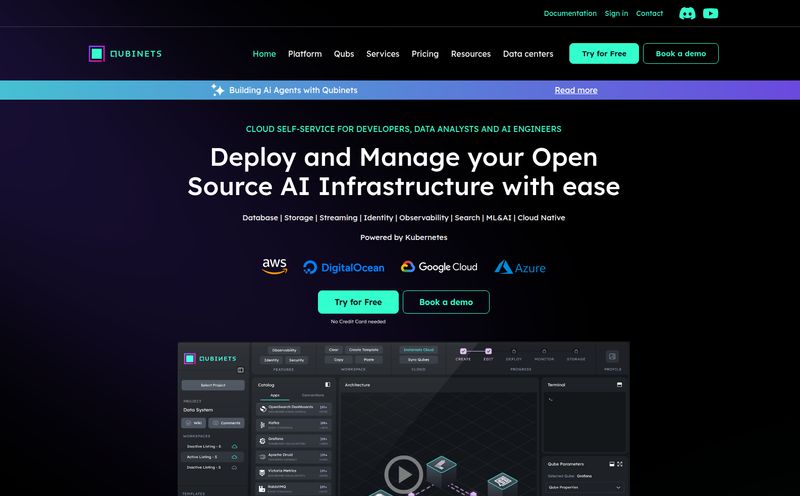Click Try for Free in the header
The height and width of the screenshot is (496, 800).
(604, 54)
